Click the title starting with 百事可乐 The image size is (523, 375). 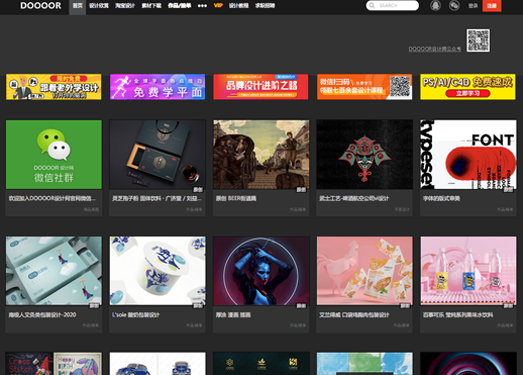pos(458,315)
